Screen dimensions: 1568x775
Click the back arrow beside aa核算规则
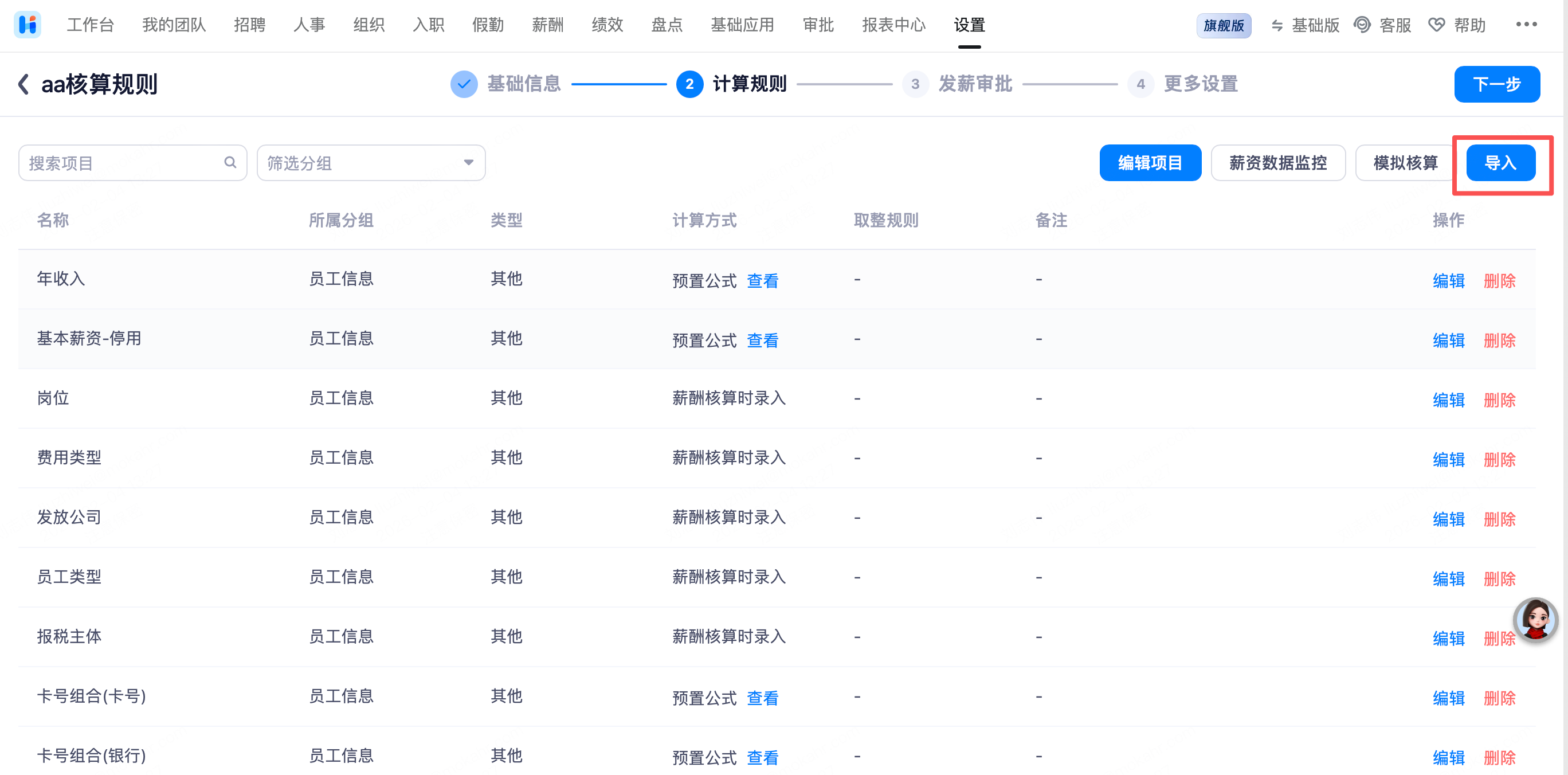(x=23, y=84)
